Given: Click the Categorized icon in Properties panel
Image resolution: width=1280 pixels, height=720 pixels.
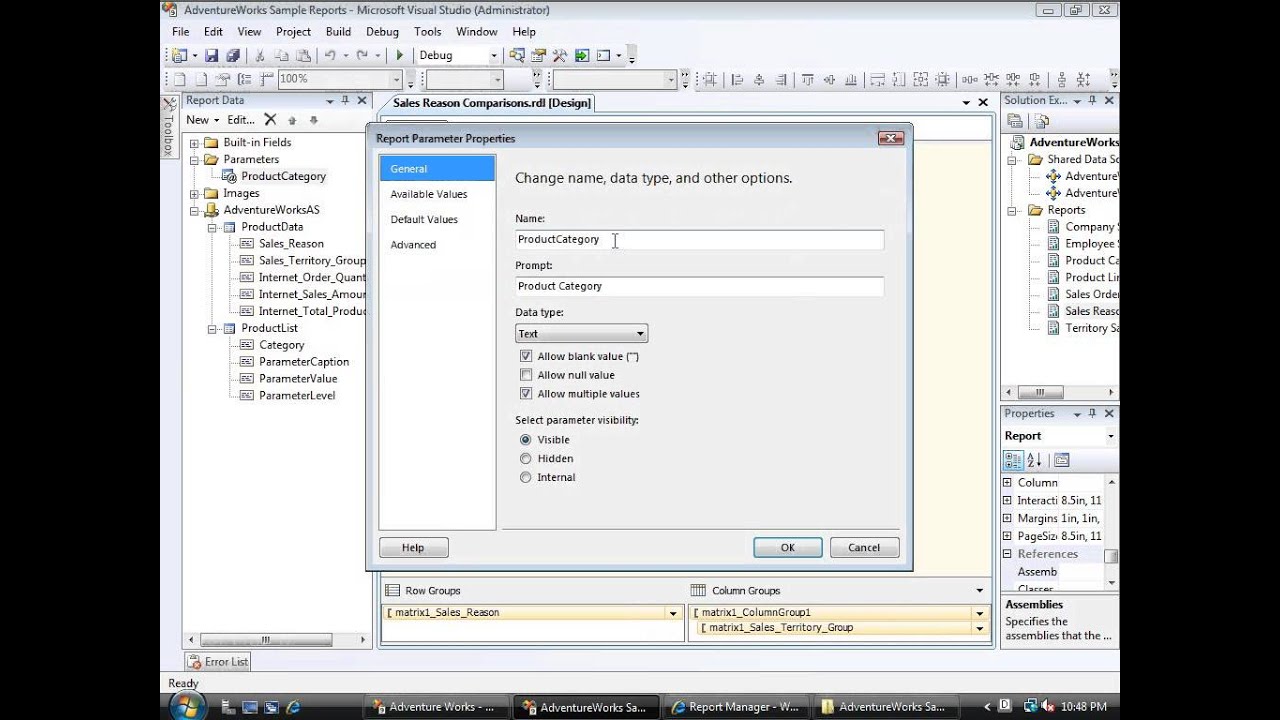Looking at the screenshot, I should 1013,460.
